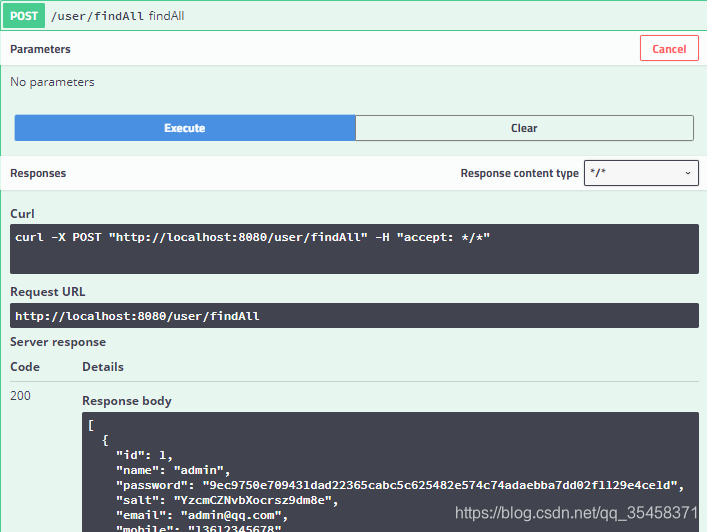Click the Request URL http://localhost:8080/user/findAll box
The width and height of the screenshot is (707, 532).
354,316
